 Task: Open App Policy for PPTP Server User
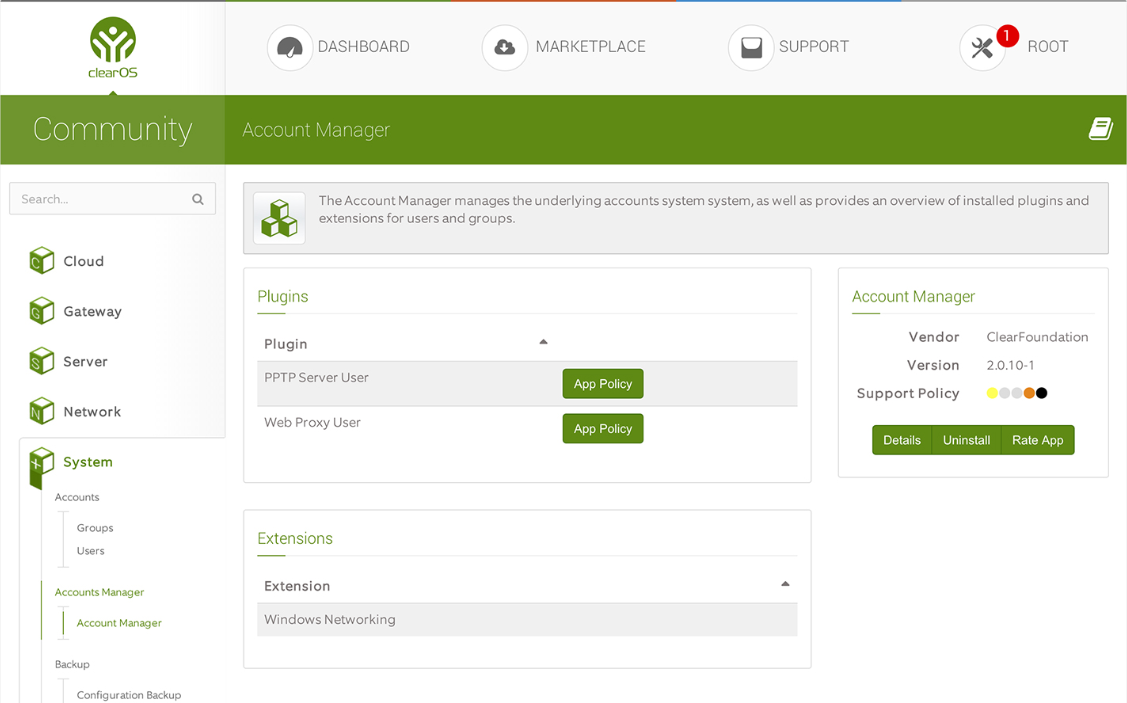tap(603, 384)
